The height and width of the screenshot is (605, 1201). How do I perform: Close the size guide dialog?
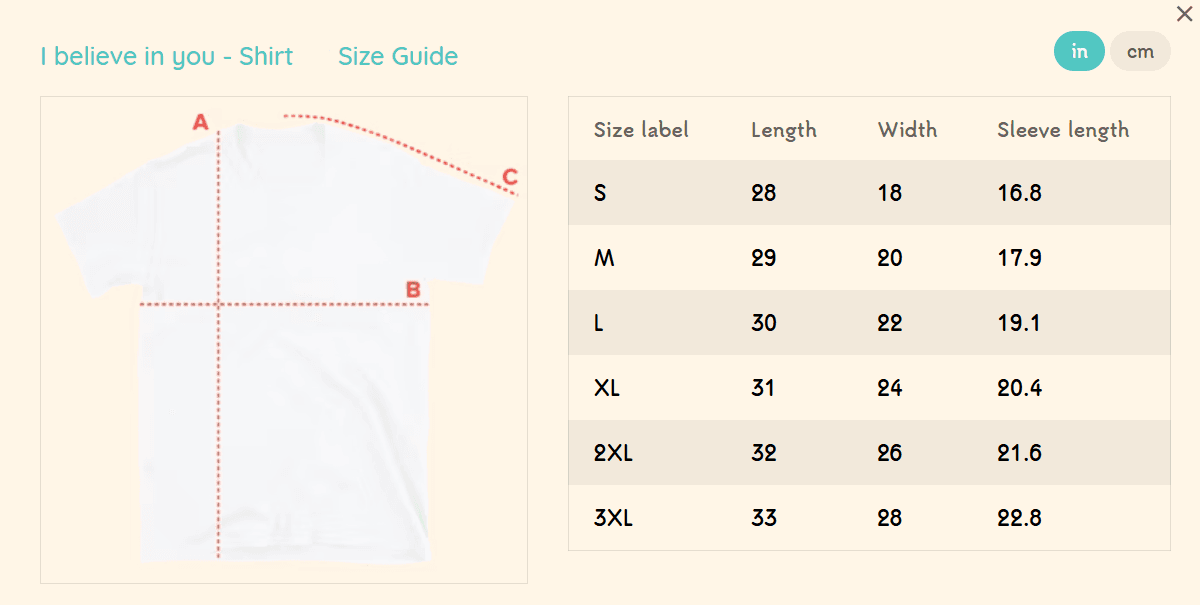1185,14
